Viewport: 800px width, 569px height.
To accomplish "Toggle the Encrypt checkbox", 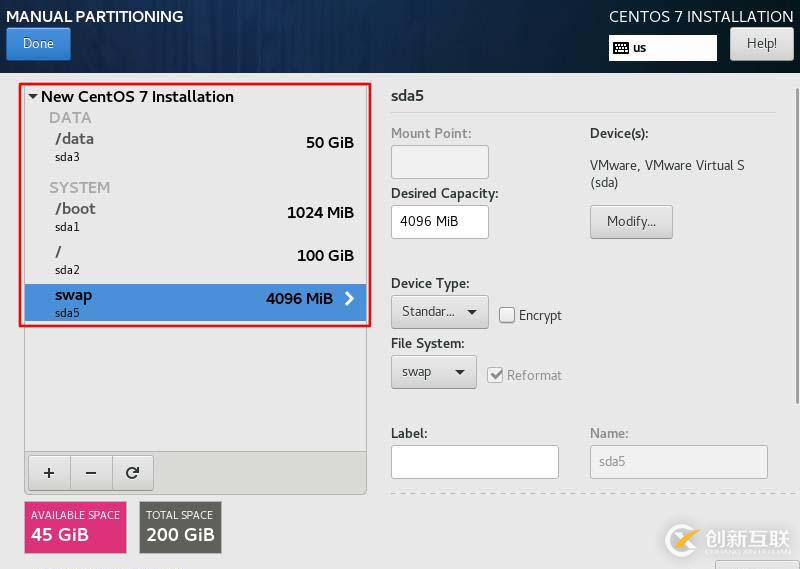I will tap(507, 315).
